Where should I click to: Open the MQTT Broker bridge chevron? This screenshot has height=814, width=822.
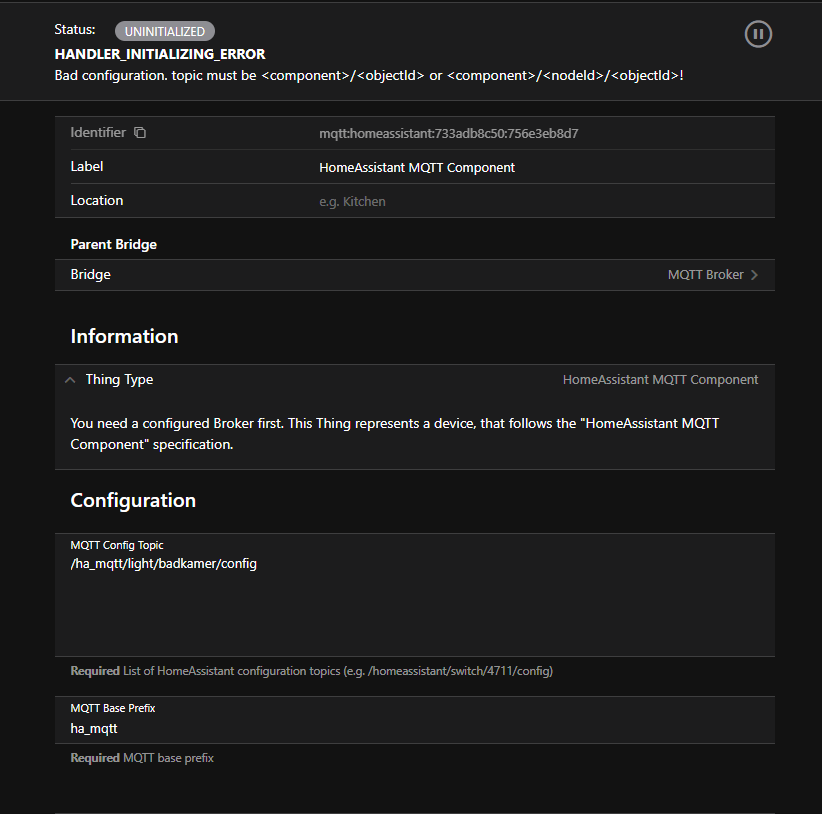[755, 275]
